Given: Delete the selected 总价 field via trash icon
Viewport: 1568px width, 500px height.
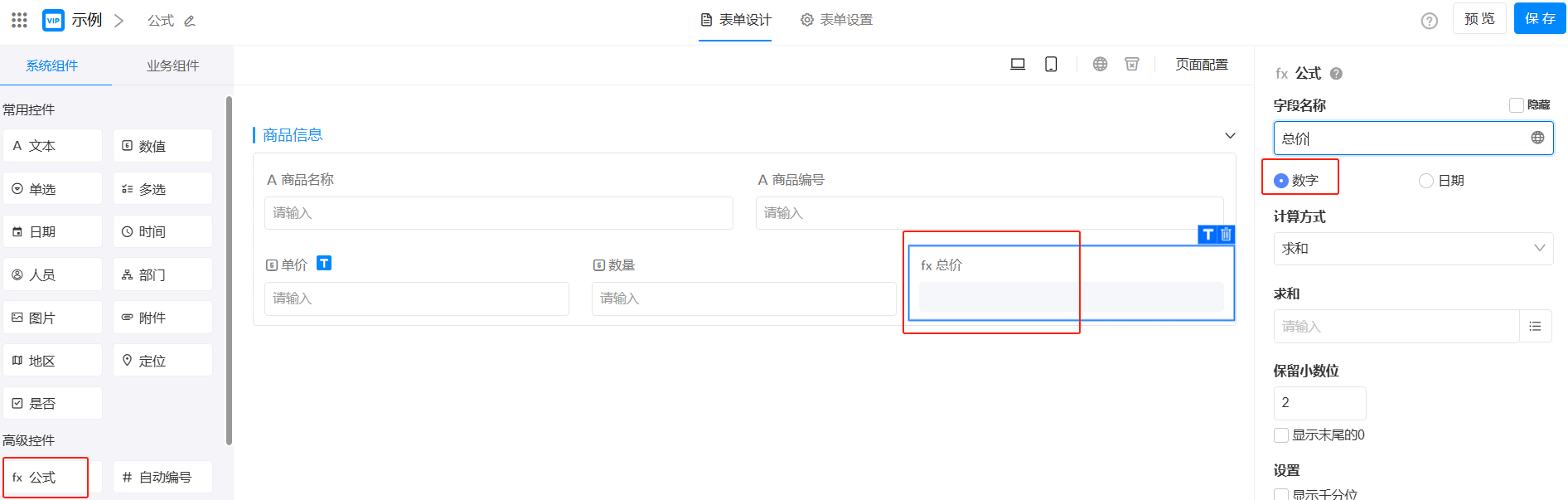Looking at the screenshot, I should pos(1227,235).
